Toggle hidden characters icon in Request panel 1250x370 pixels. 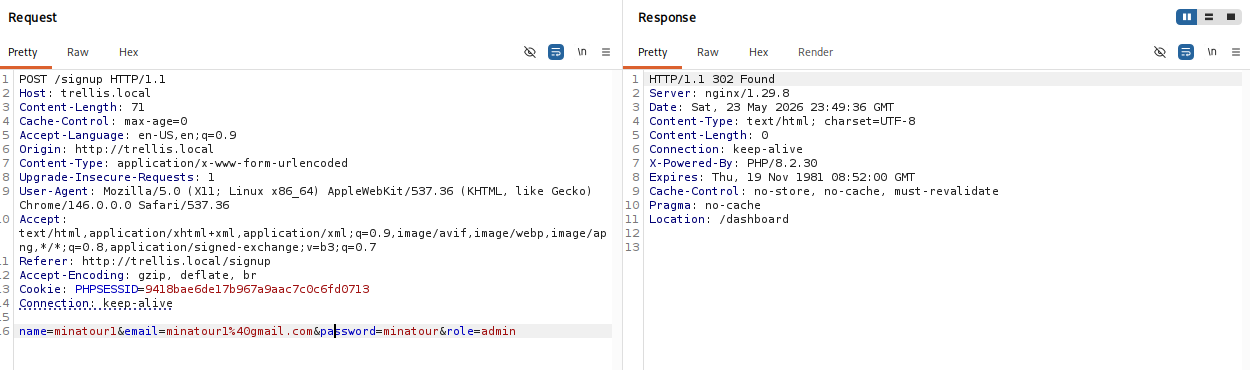530,52
